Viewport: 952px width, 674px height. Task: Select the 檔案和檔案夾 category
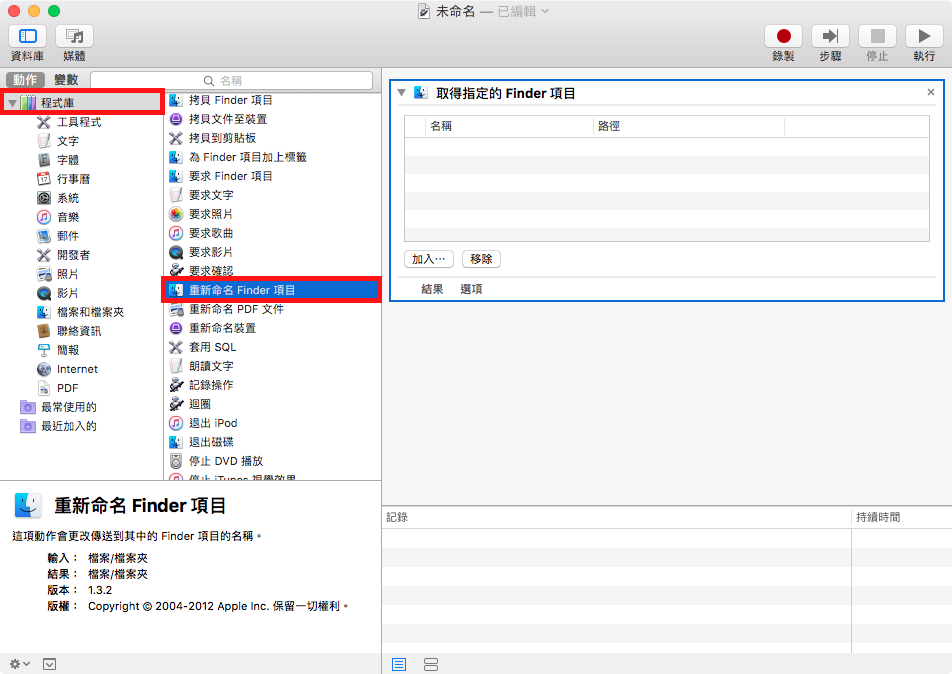pyautogui.click(x=90, y=312)
